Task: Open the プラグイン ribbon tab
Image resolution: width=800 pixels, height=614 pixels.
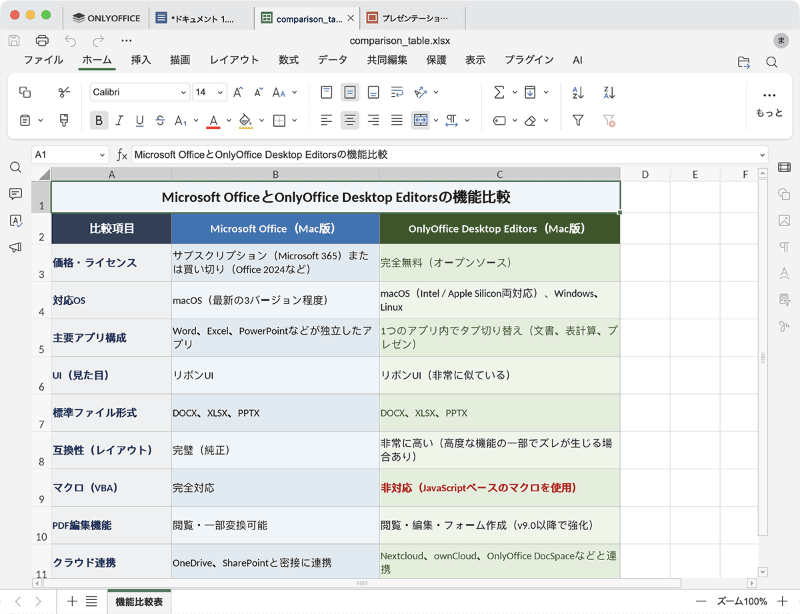Action: pos(529,60)
